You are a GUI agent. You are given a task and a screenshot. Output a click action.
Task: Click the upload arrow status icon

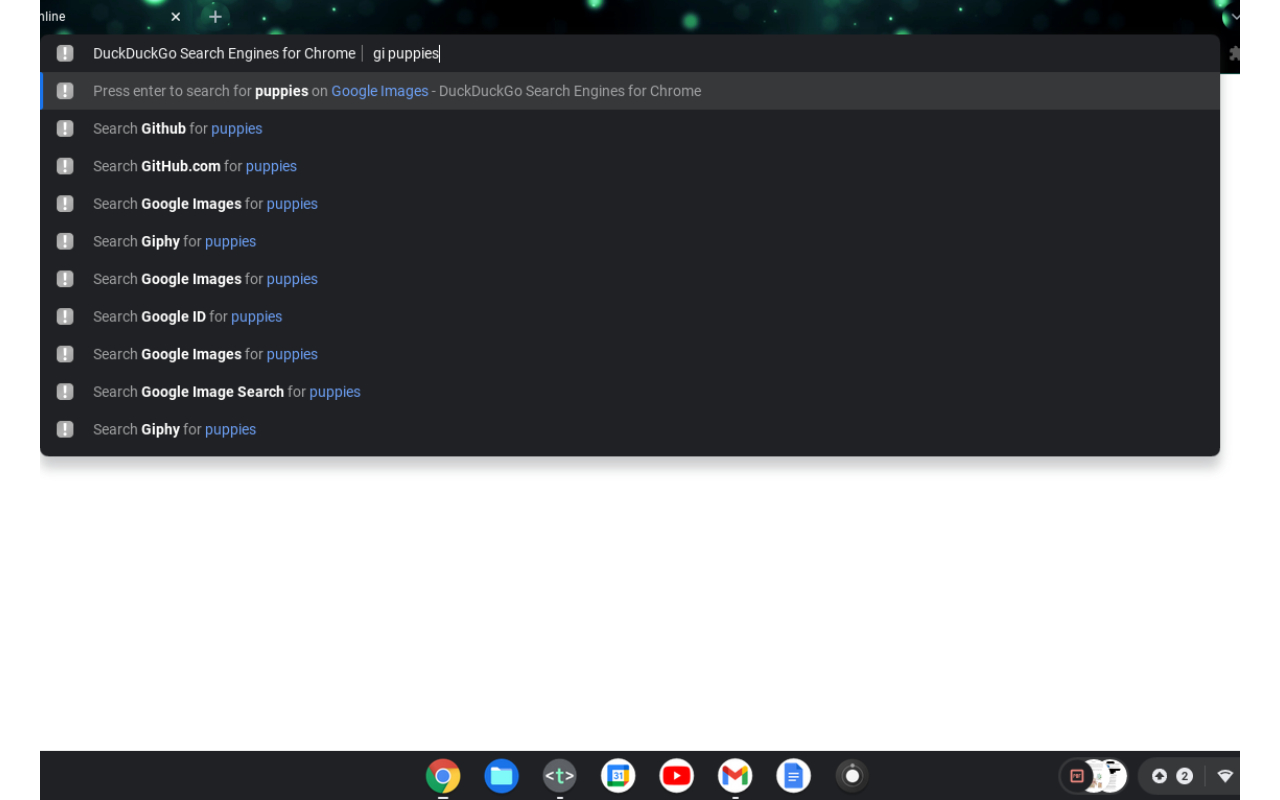[1159, 776]
